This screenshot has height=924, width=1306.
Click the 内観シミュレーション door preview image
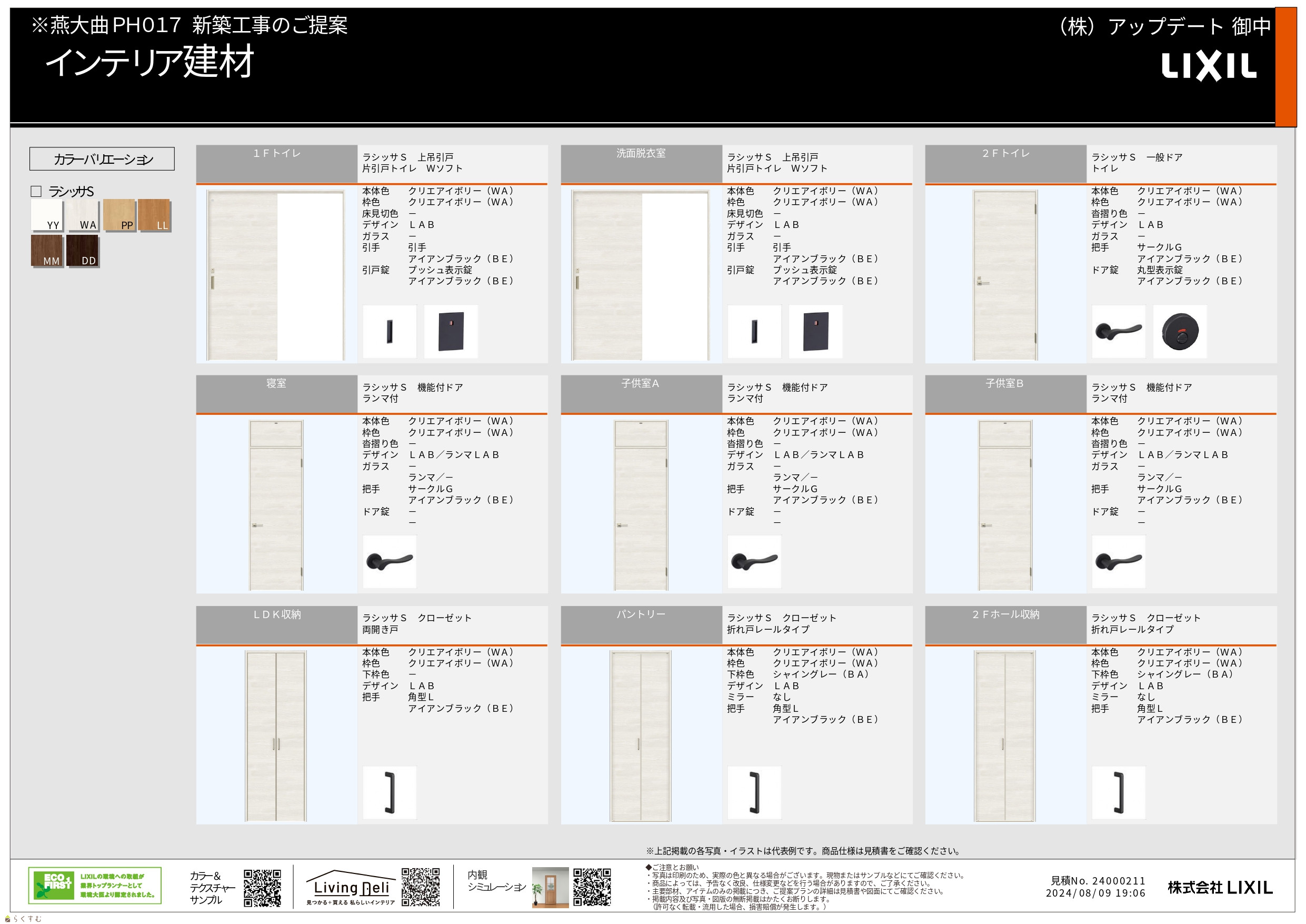coord(550,888)
